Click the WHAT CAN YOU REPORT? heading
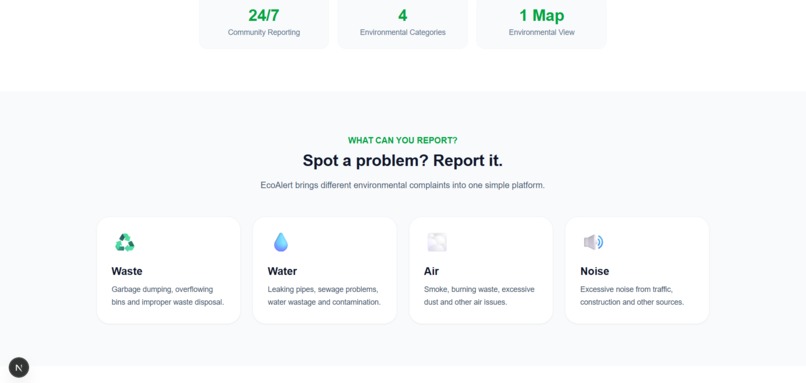This screenshot has width=806, height=383. (402, 140)
